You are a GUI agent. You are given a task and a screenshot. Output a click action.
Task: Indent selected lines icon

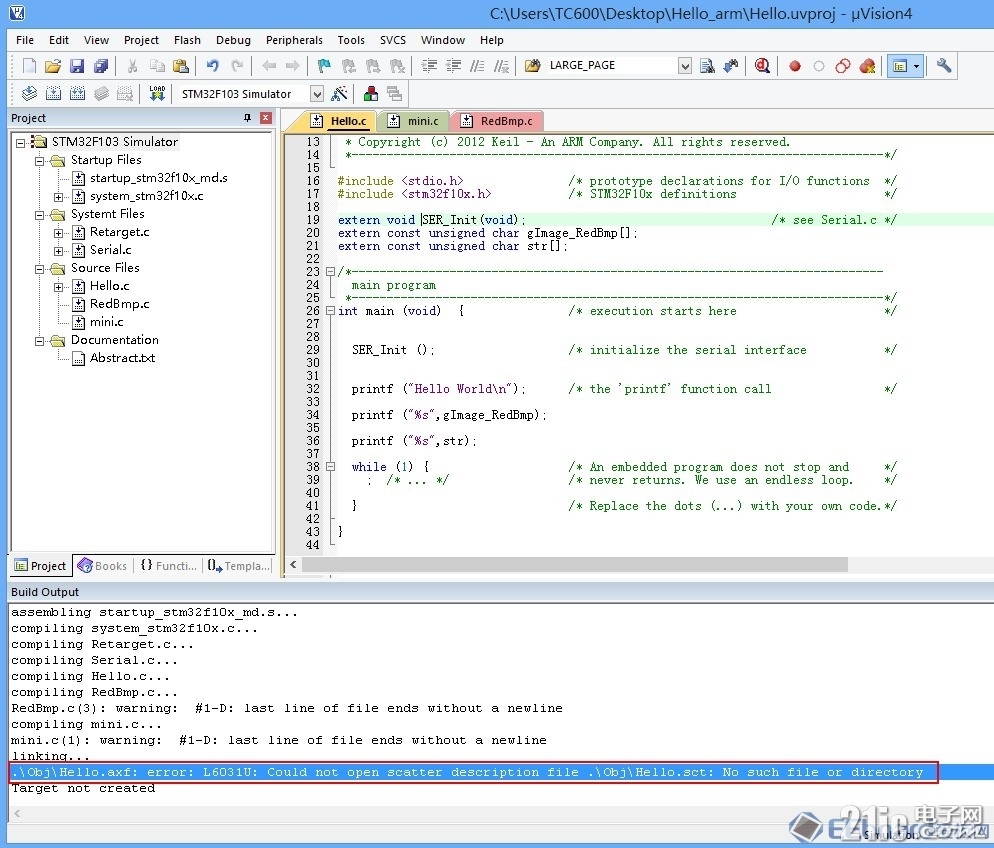(429, 66)
